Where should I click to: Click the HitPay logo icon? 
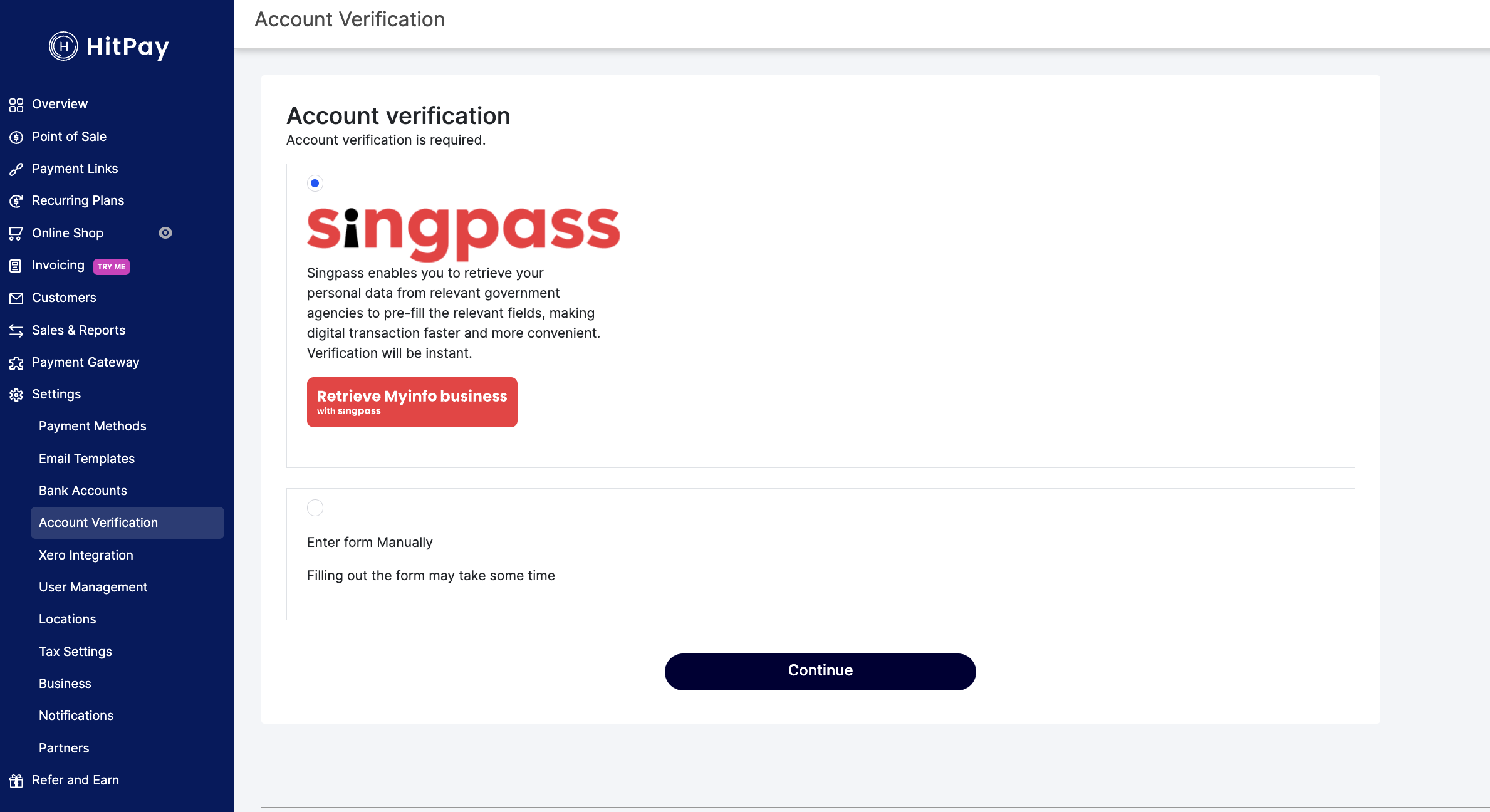tap(63, 46)
